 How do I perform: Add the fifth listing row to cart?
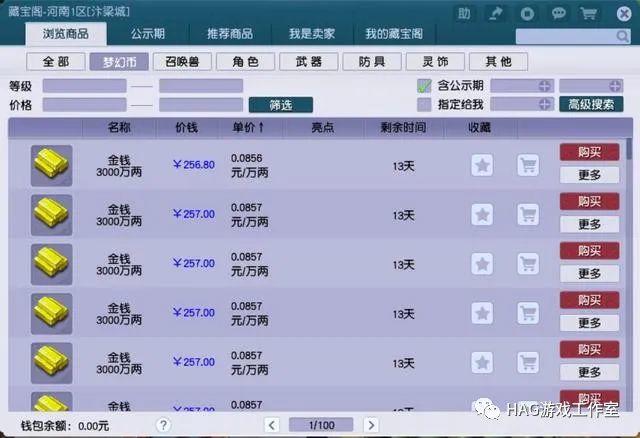[528, 362]
